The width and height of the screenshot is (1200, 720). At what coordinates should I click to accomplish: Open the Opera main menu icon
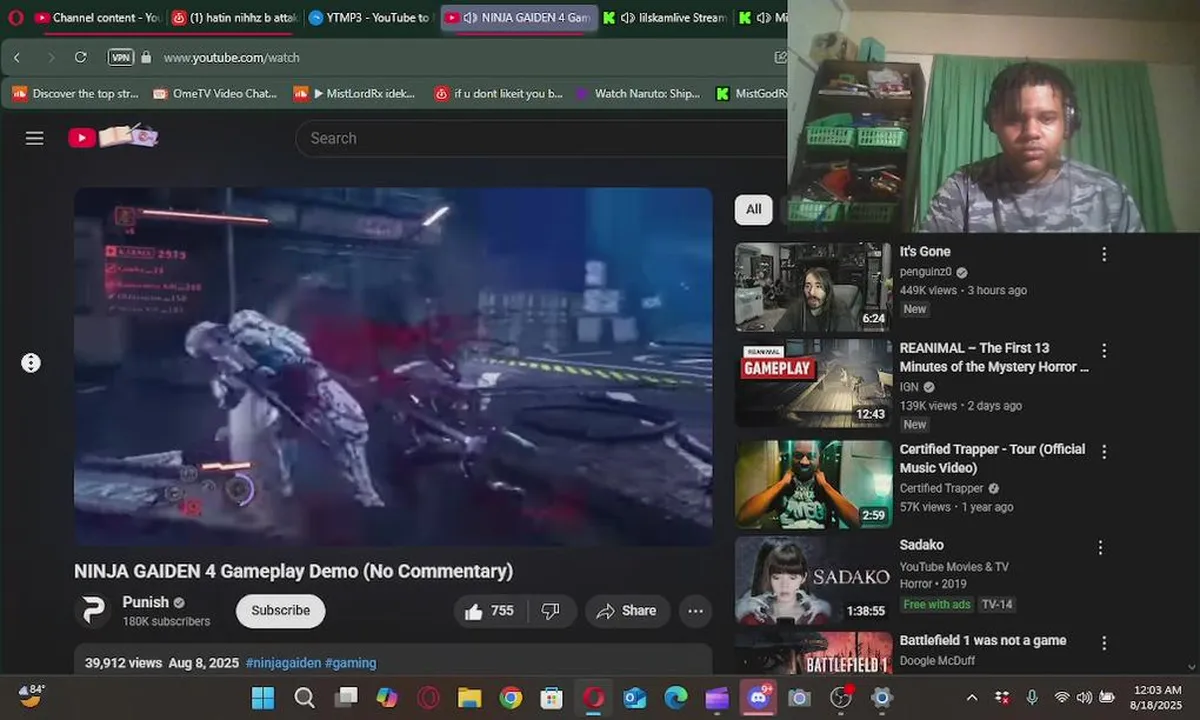(14, 17)
